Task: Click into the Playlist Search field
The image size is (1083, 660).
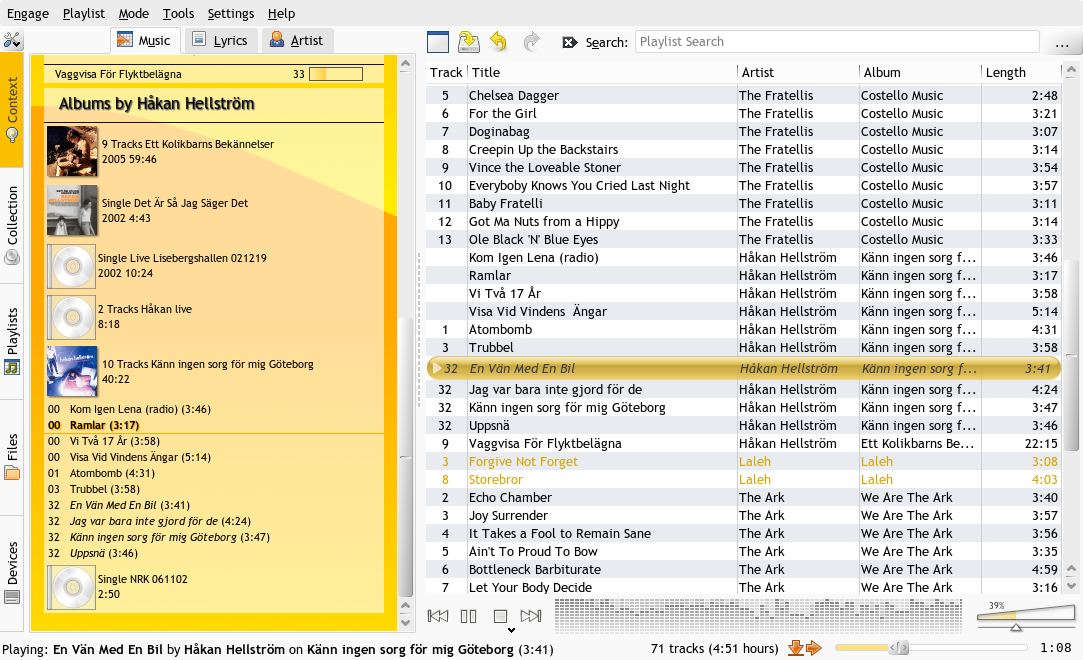Action: coord(837,41)
